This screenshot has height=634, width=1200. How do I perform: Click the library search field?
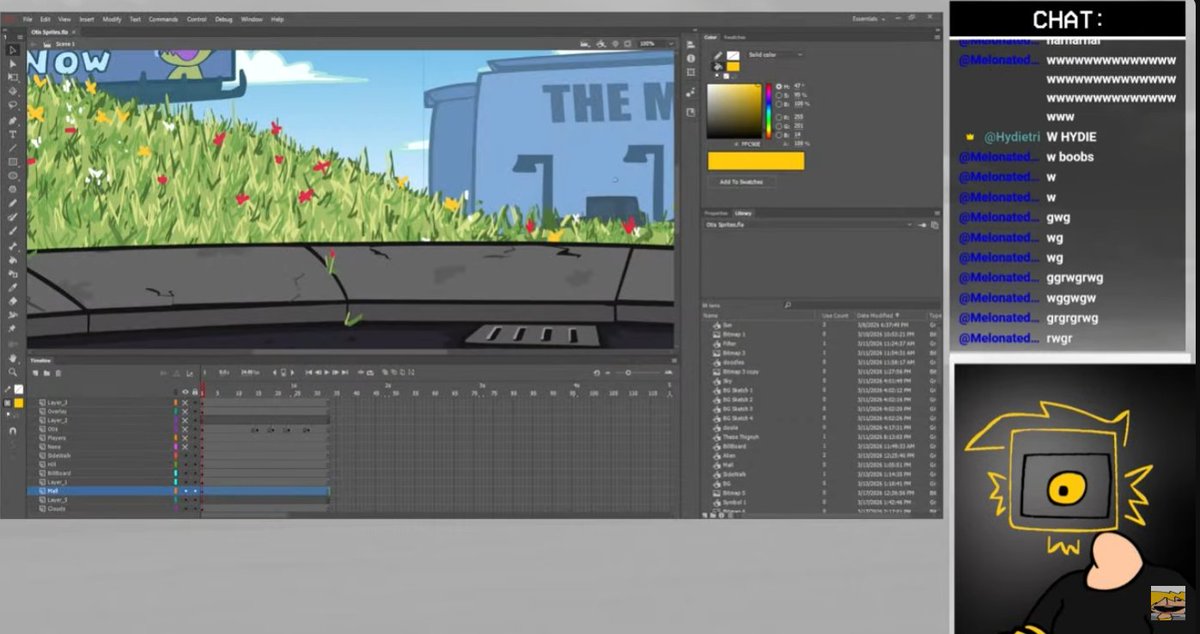tap(860, 304)
